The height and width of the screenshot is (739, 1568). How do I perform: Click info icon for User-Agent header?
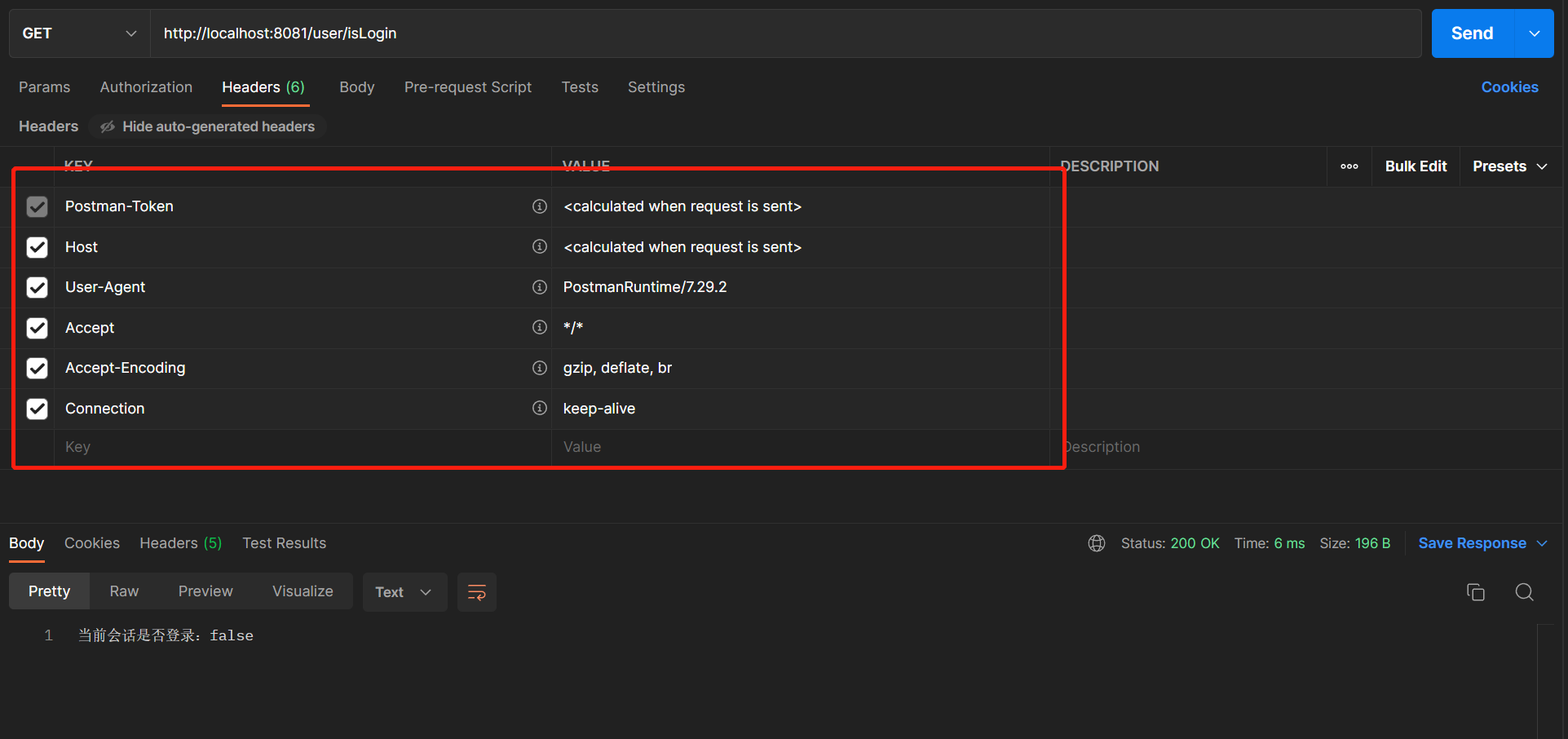point(540,287)
